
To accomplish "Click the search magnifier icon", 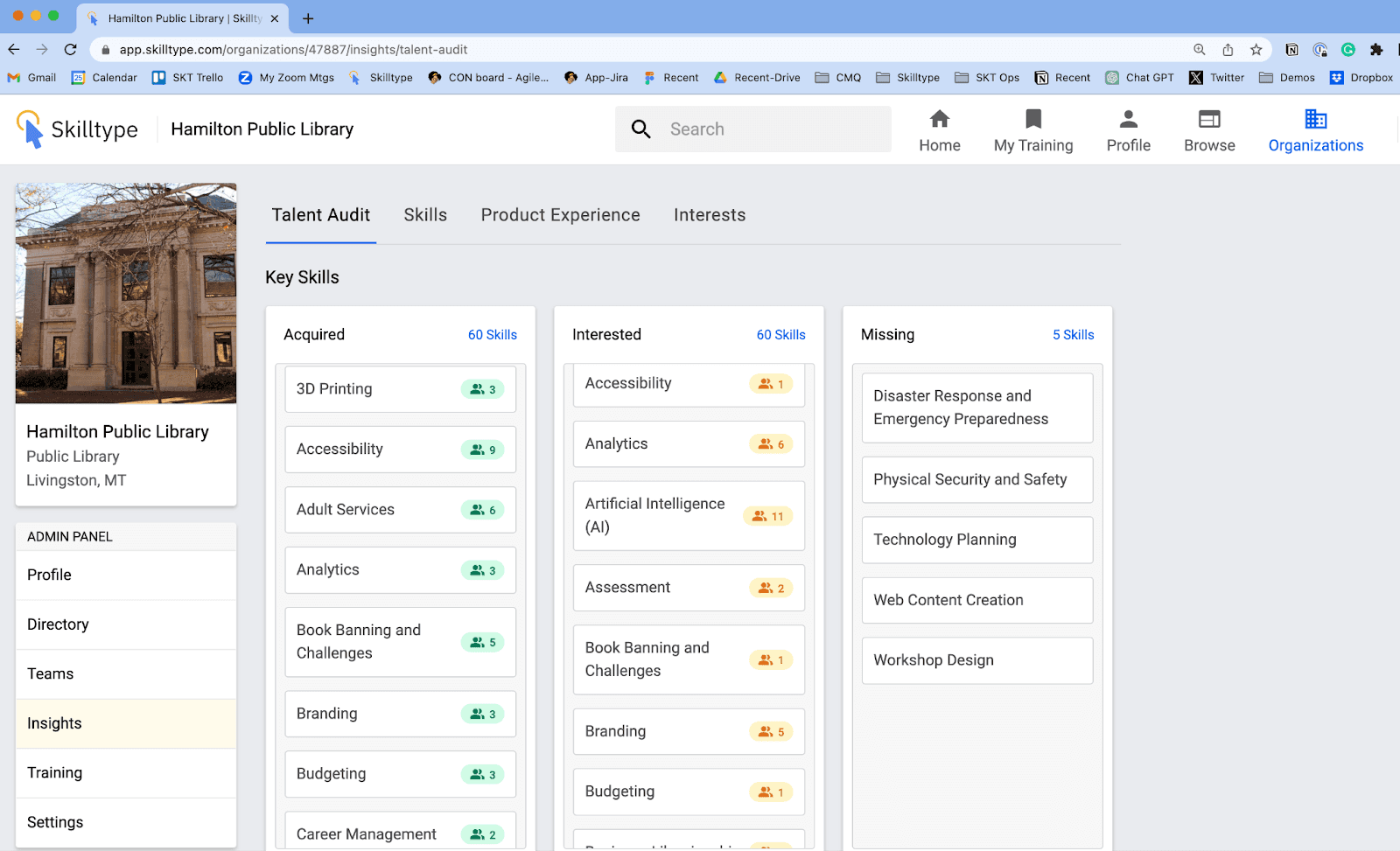I will pyautogui.click(x=641, y=129).
